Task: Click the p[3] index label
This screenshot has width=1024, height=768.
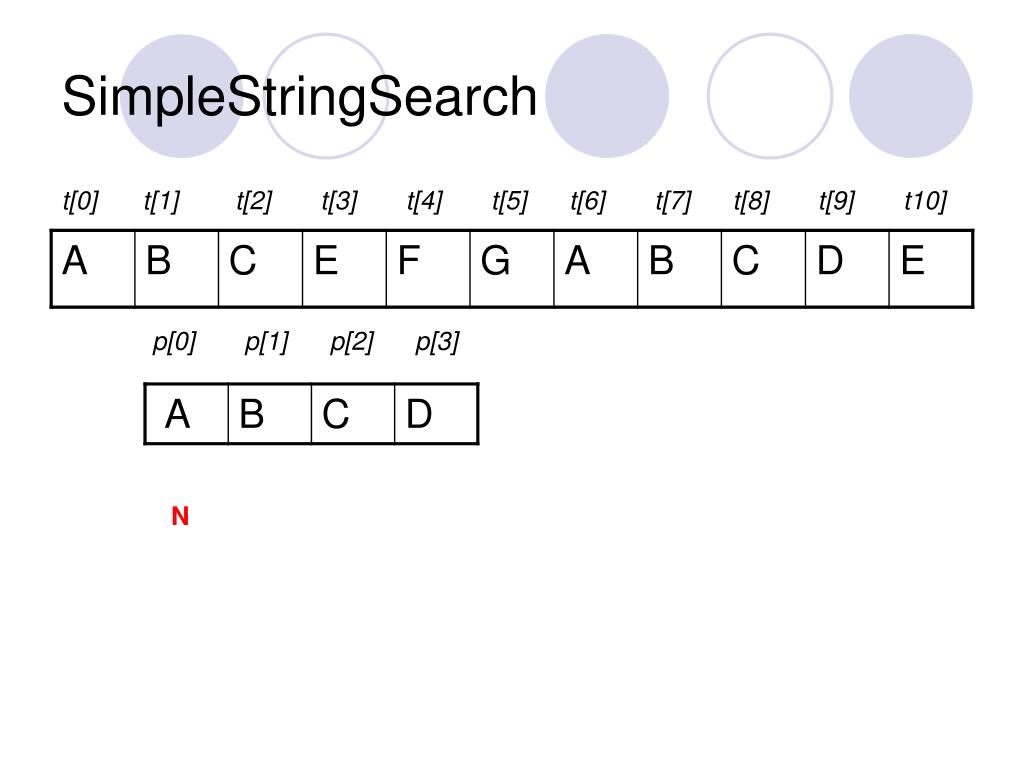Action: (438, 342)
